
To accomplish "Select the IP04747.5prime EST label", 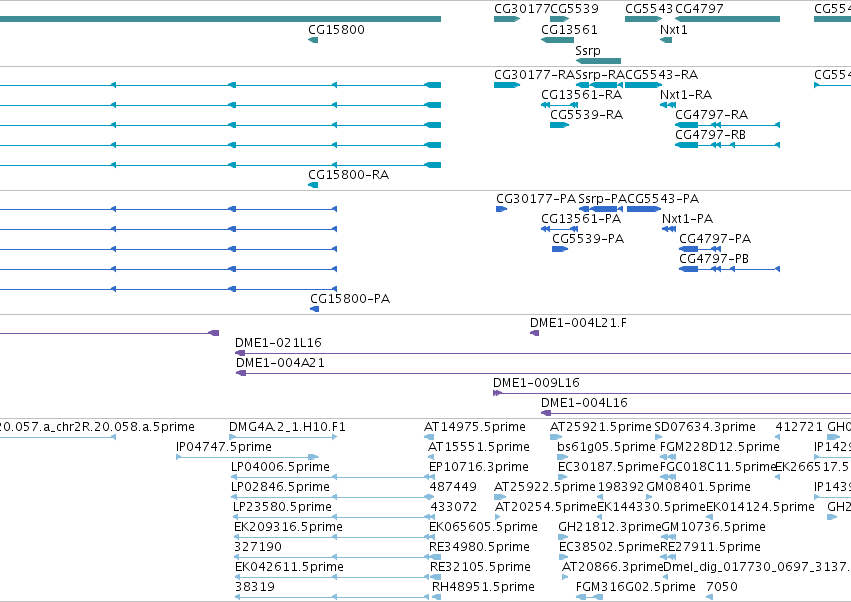I will [224, 447].
